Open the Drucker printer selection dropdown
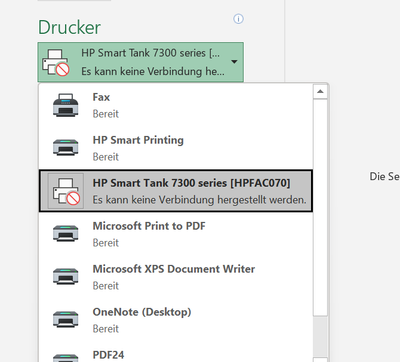This screenshot has height=362, width=400. click(141, 62)
